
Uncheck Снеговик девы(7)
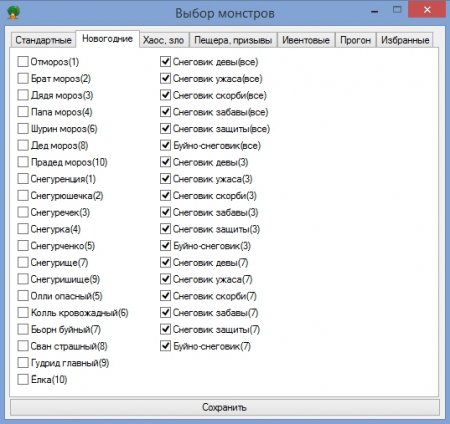[x=165, y=262]
